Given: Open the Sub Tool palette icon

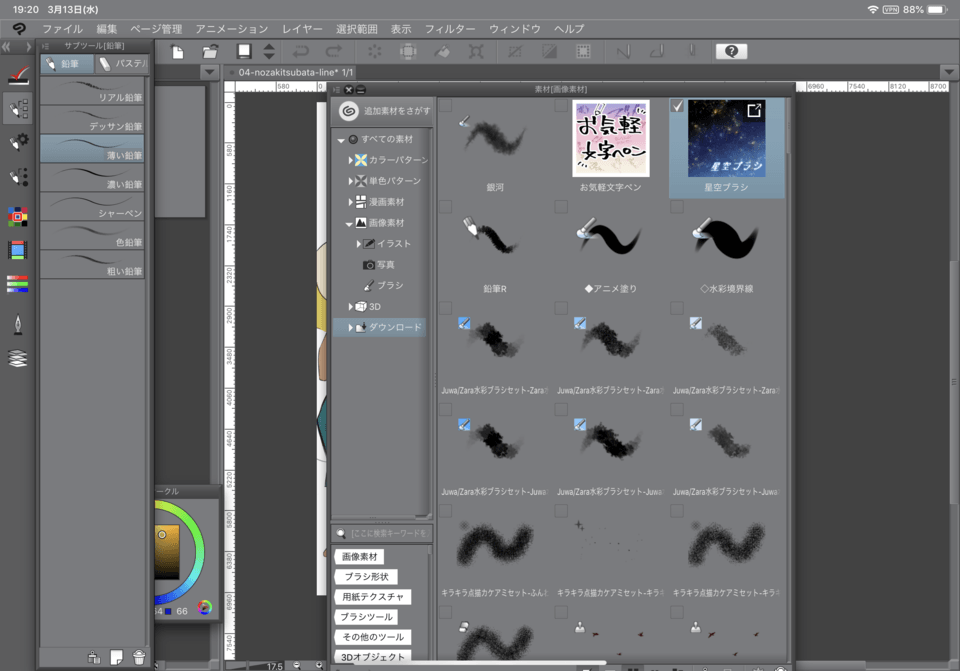Looking at the screenshot, I should click(x=18, y=108).
